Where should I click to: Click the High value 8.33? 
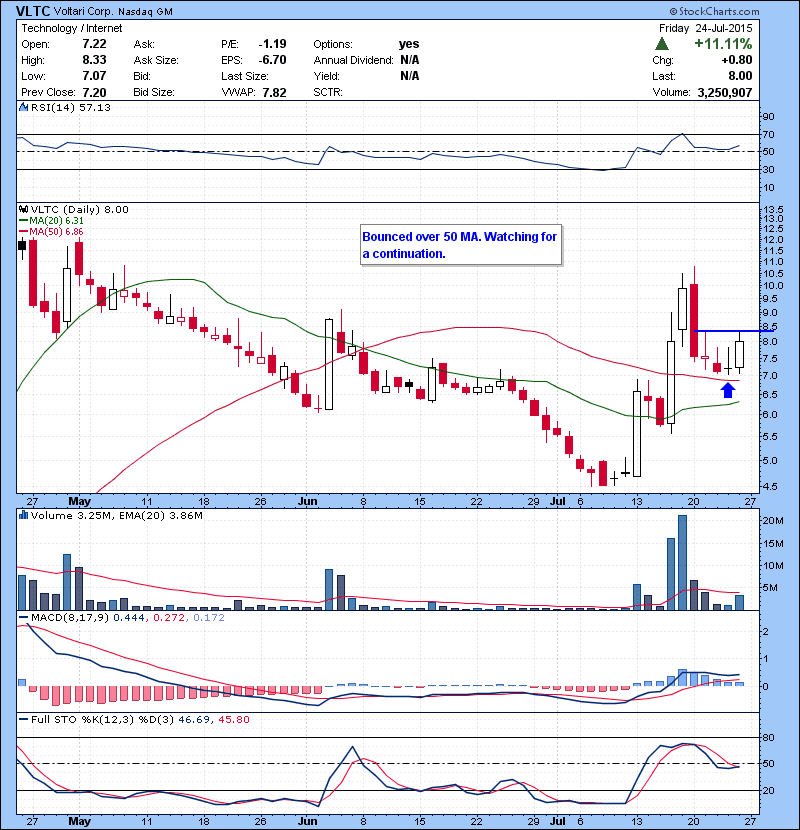point(94,60)
